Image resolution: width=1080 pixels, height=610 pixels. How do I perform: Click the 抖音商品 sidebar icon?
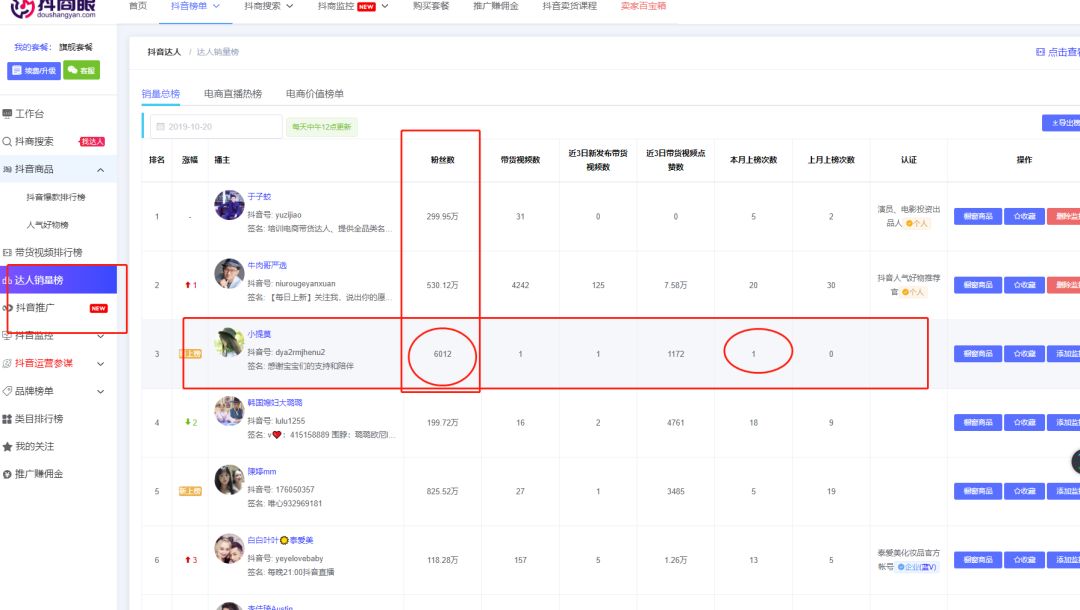point(7,169)
